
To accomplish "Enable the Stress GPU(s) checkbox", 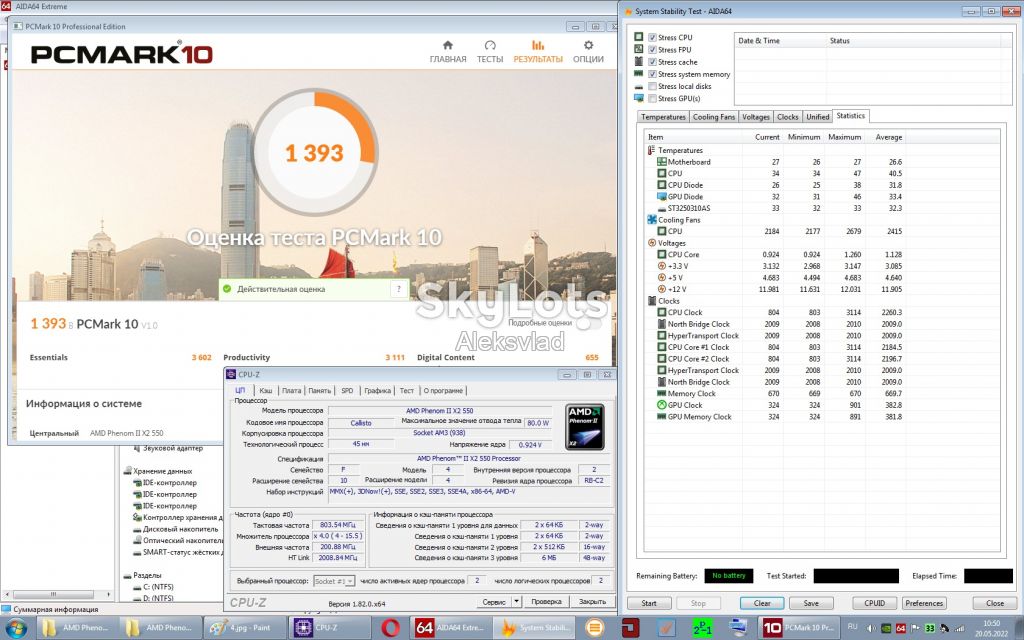I will tap(652, 99).
